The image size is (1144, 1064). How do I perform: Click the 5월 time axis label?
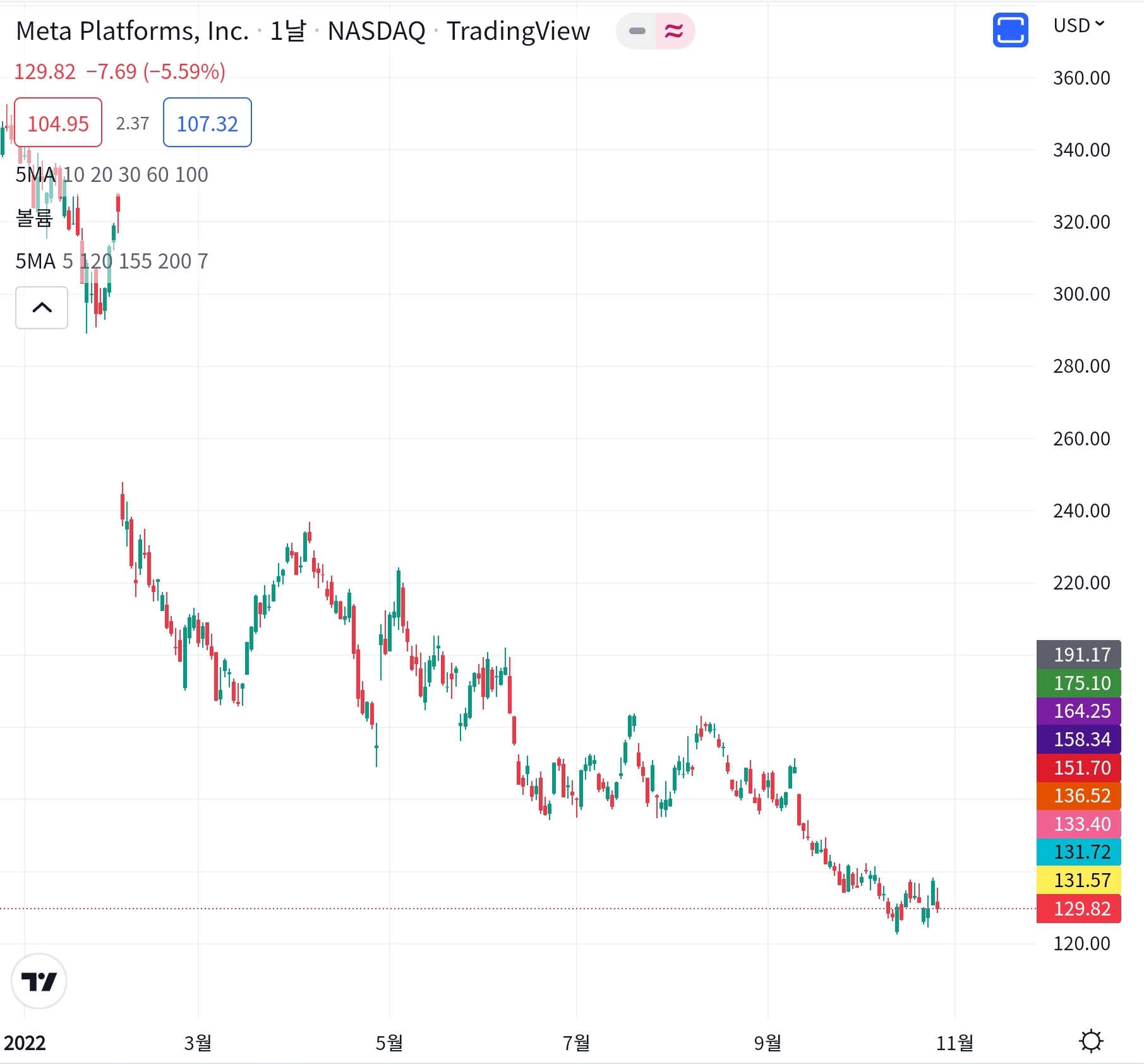(x=389, y=1043)
